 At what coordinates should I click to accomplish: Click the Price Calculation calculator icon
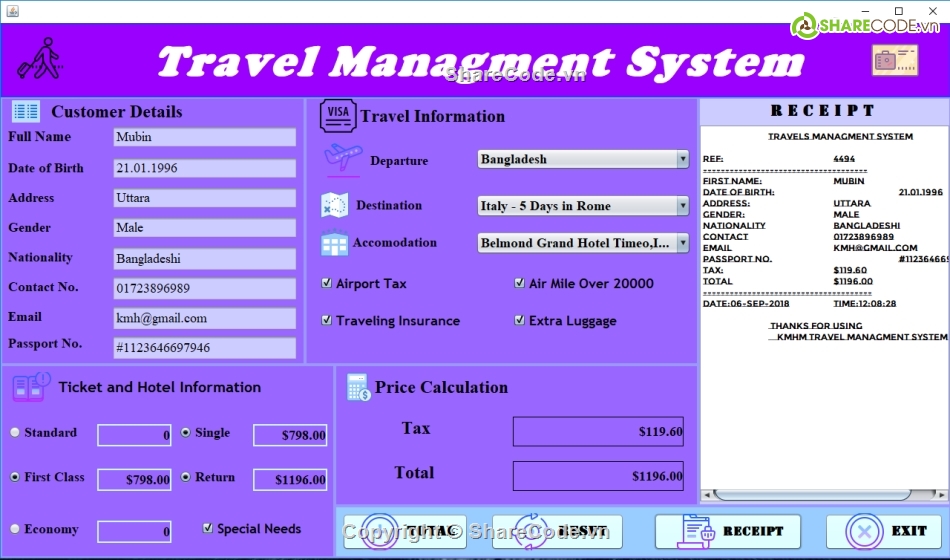point(358,388)
